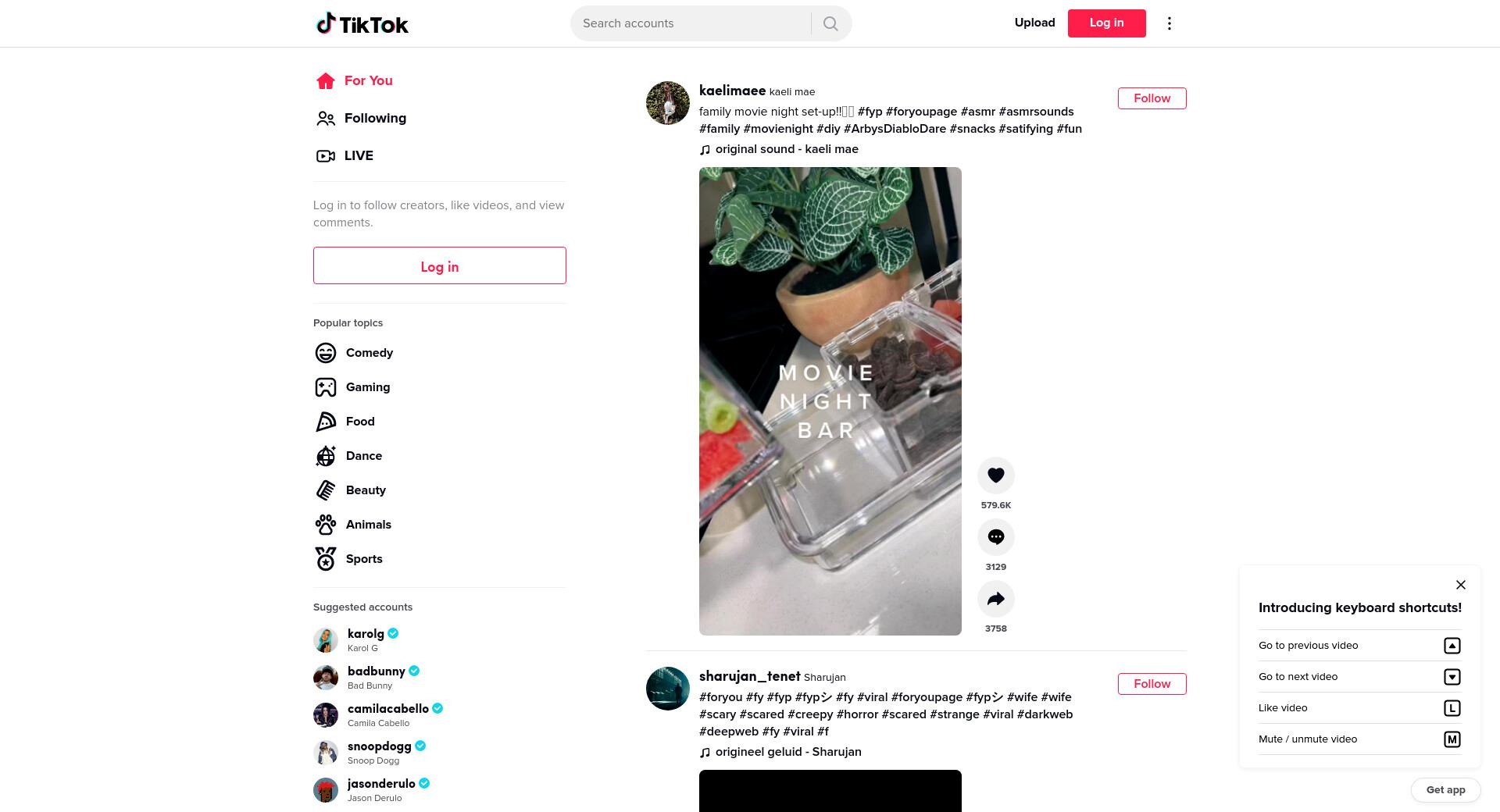Click the red Log in header button

coord(1106,23)
